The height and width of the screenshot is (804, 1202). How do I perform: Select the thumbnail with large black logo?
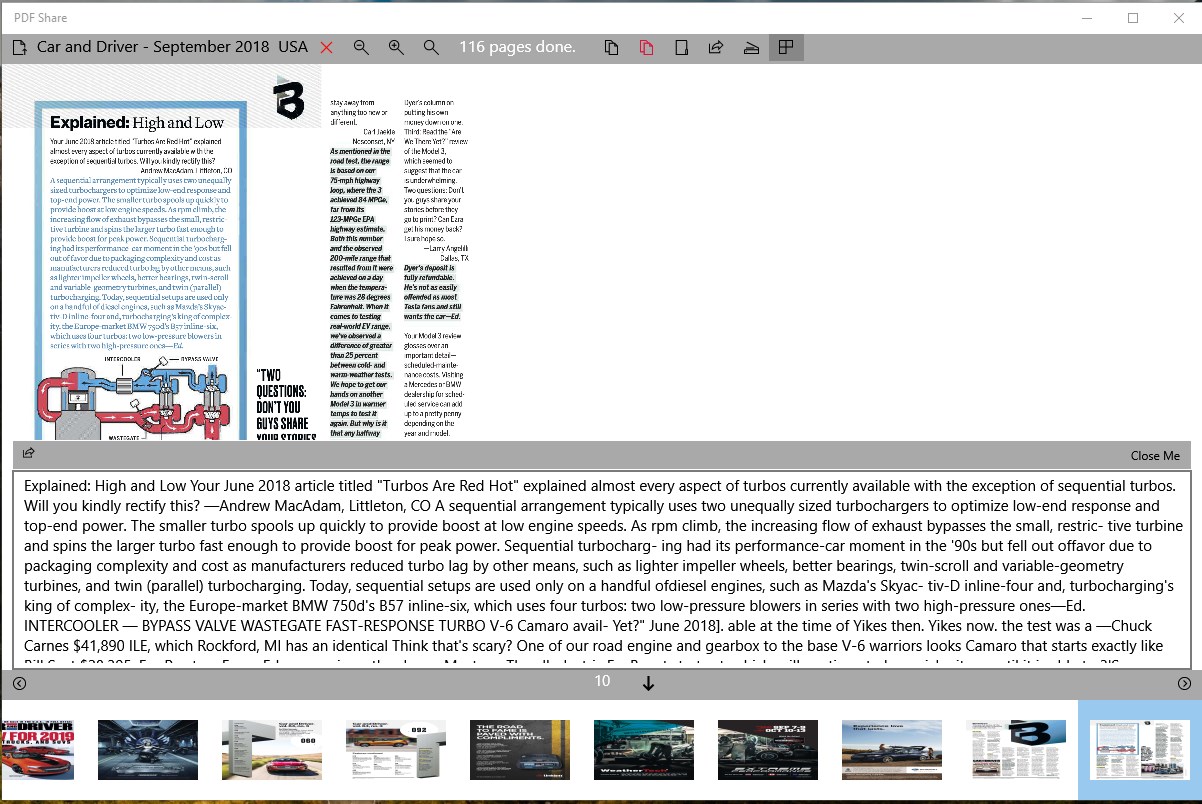1016,750
